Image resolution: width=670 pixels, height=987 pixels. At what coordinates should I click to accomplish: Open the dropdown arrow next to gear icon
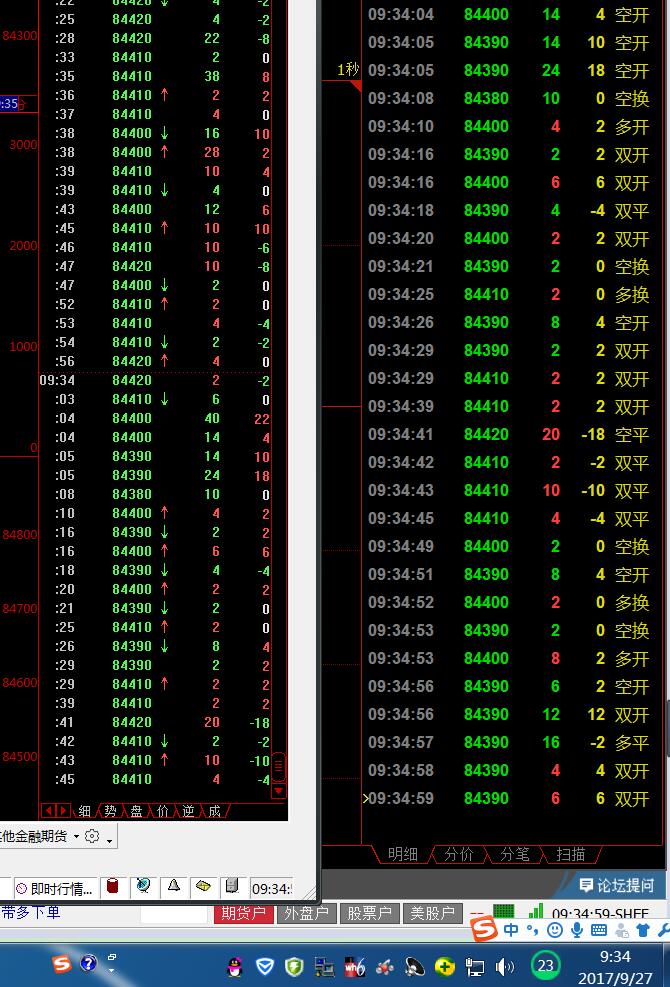click(x=109, y=838)
